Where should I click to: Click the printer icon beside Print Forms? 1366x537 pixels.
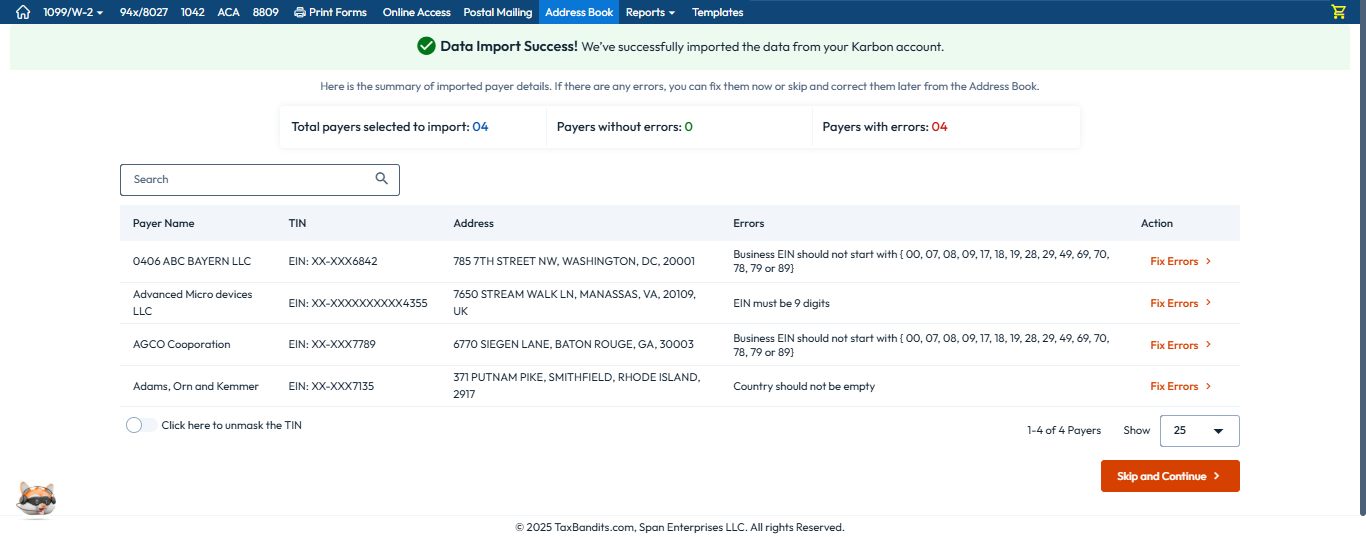[299, 12]
